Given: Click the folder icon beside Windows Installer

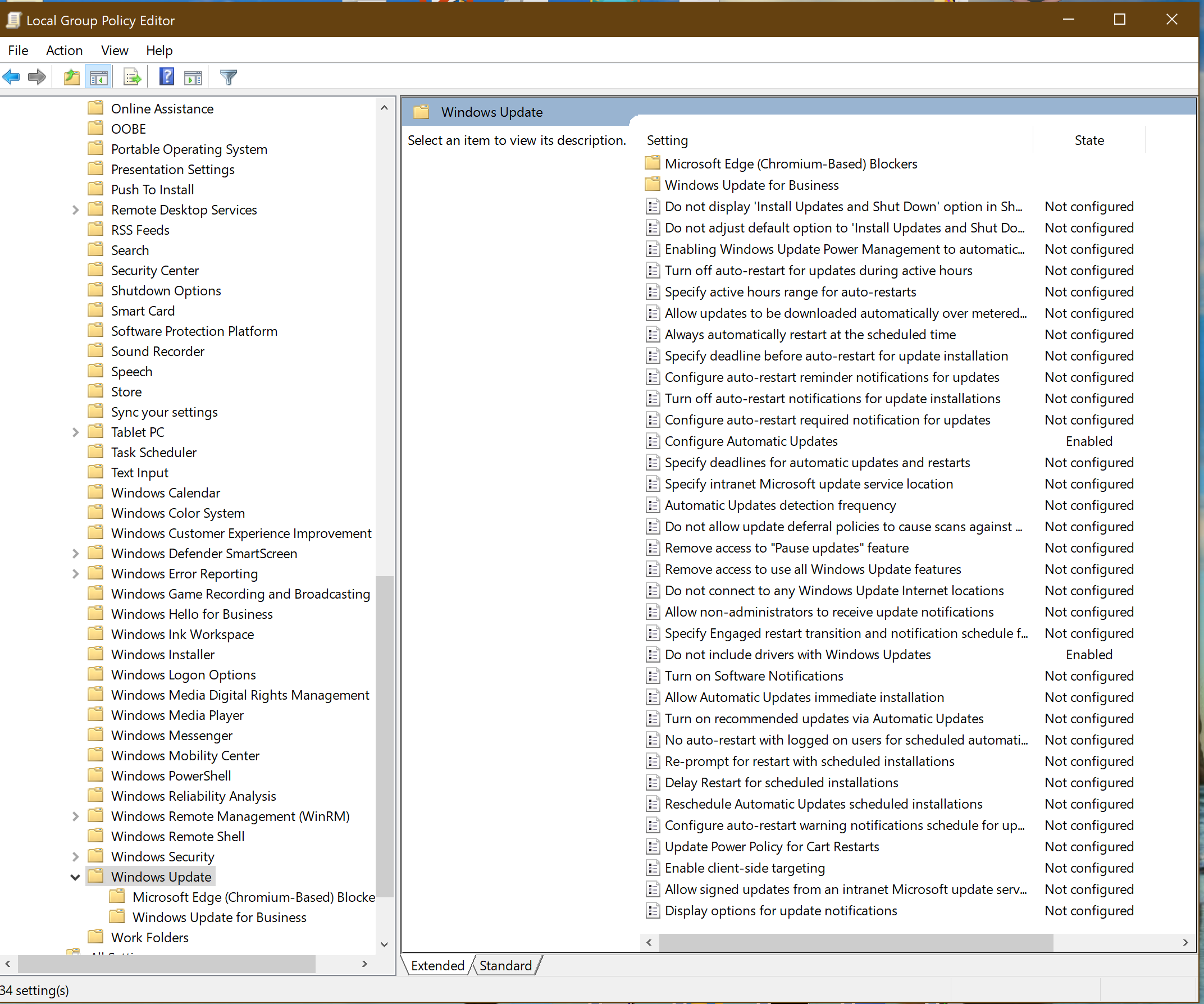Looking at the screenshot, I should (95, 654).
